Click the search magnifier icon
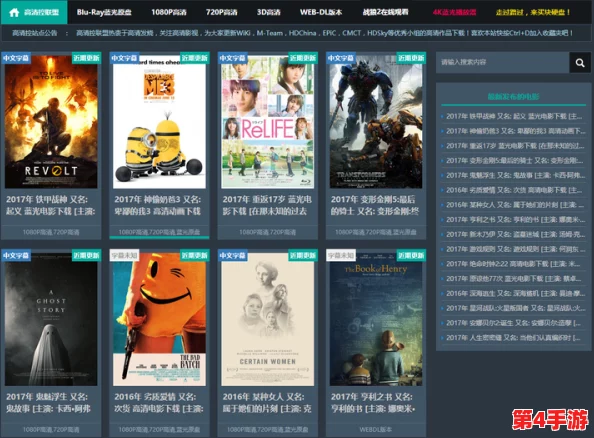This screenshot has width=594, height=438. tap(580, 63)
